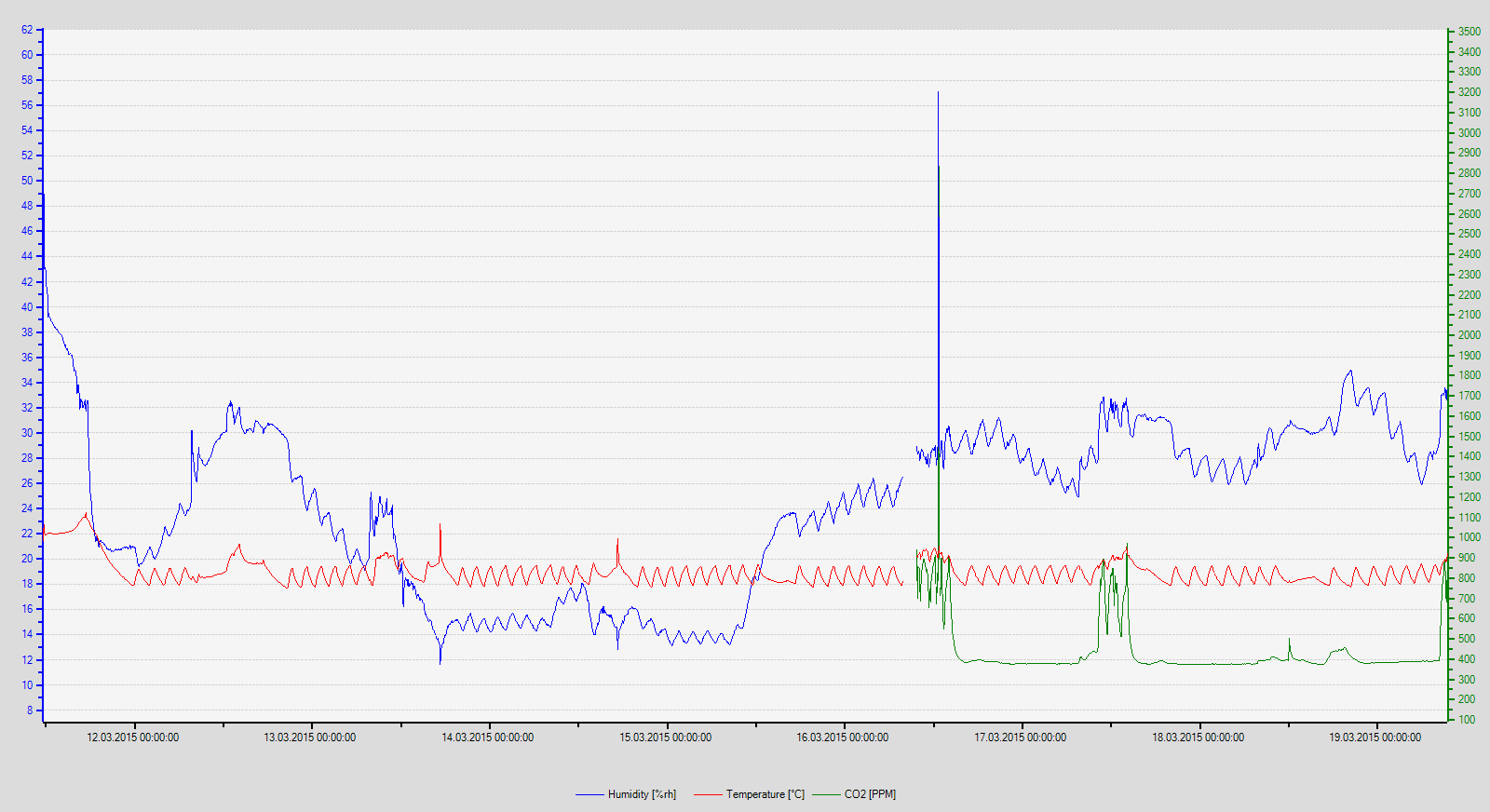
Task: Click the peak of the tallest blue humidity spike
Action: pos(938,92)
